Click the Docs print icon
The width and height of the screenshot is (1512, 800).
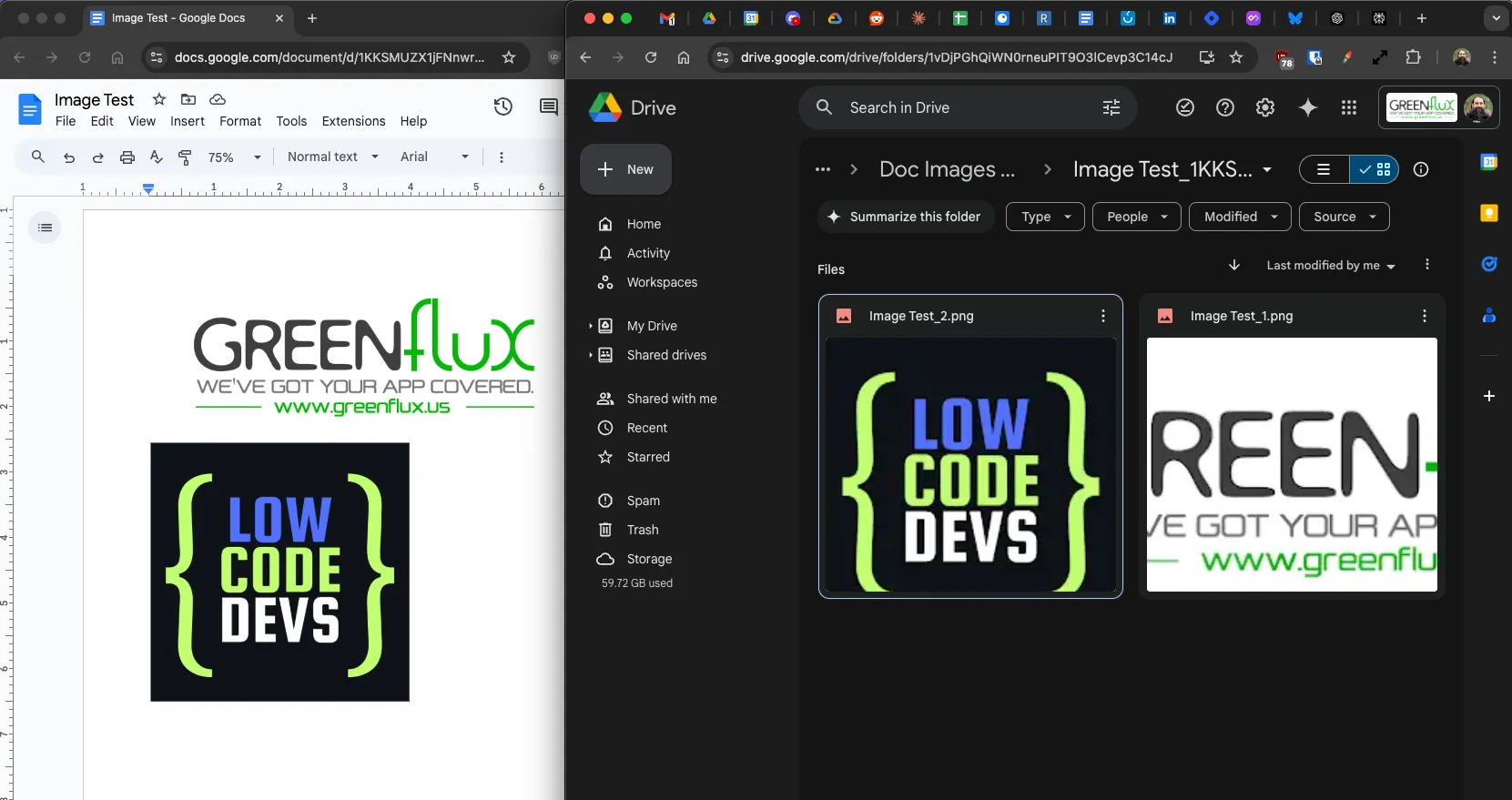point(127,157)
